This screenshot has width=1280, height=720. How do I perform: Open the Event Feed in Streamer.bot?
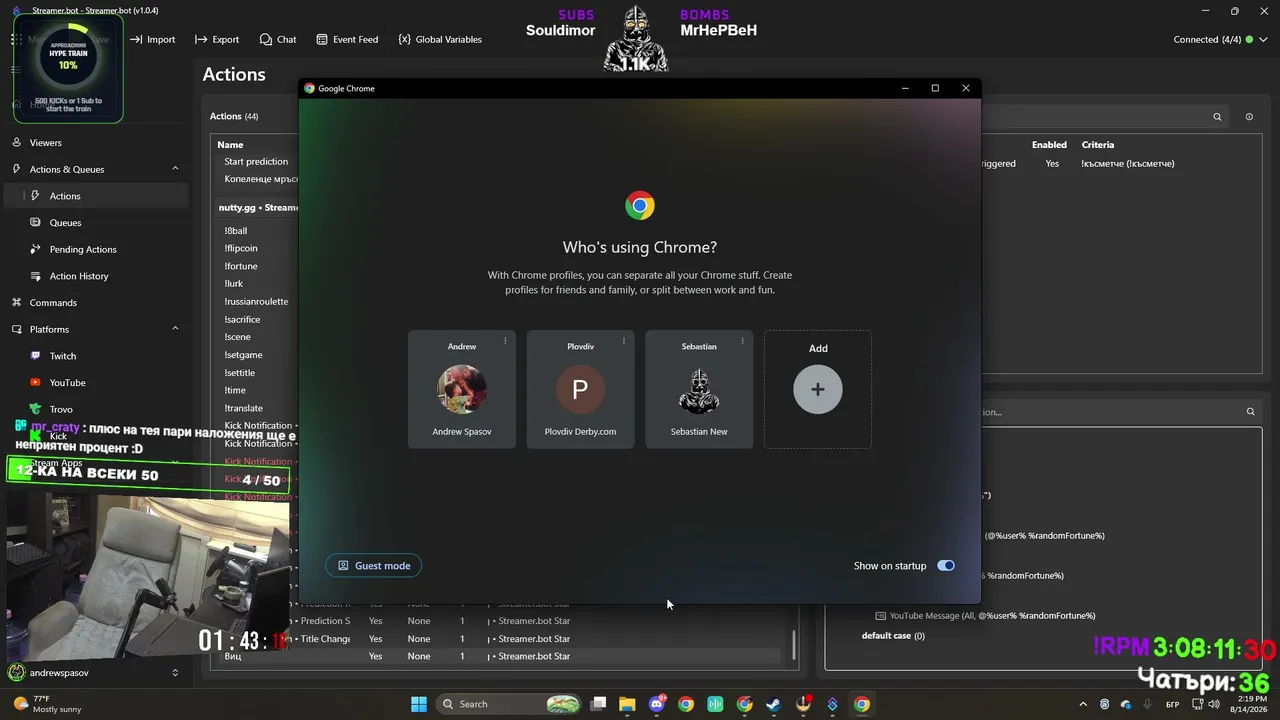point(347,39)
